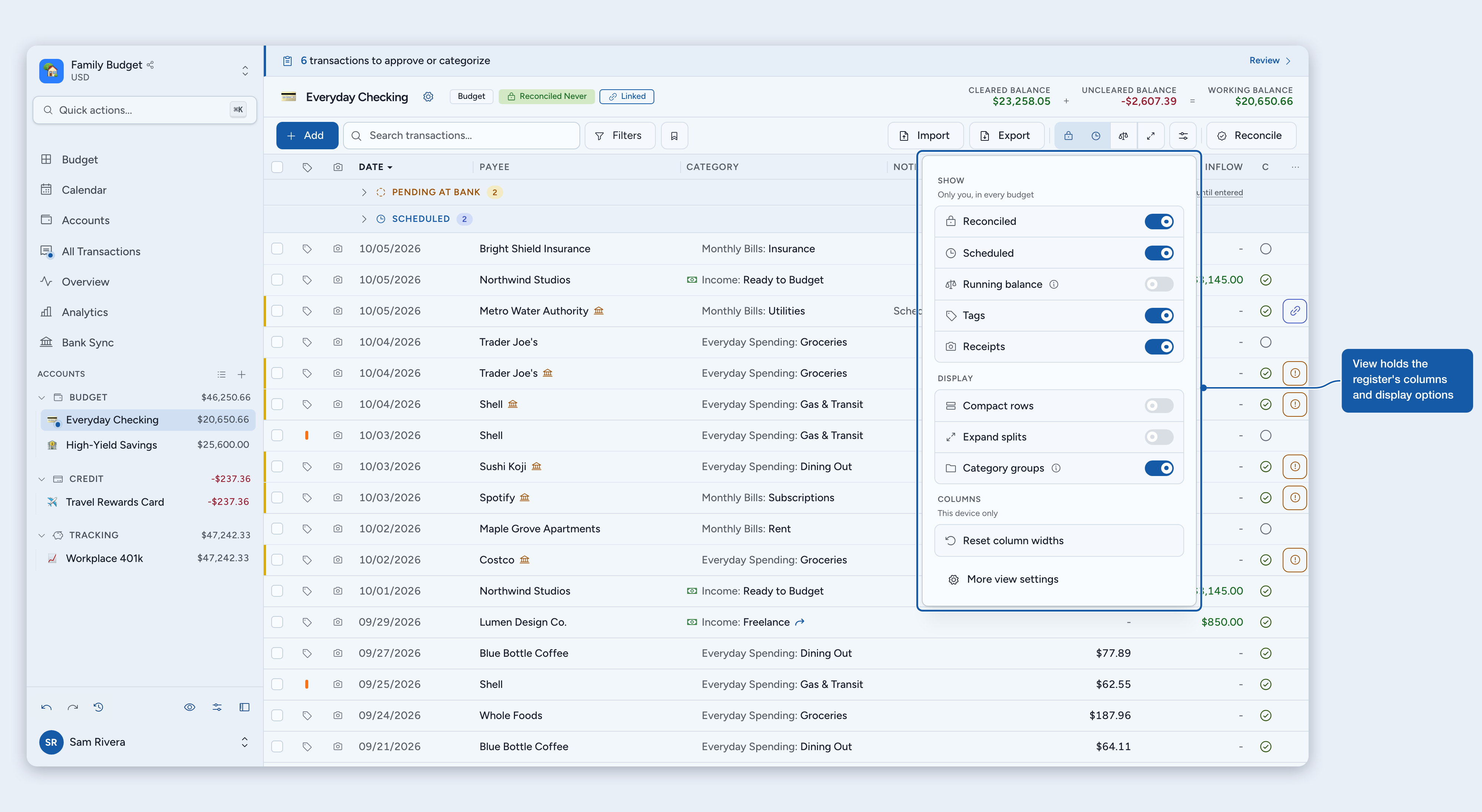Click the receipt camera icon on Whole Foods row

pos(338,716)
